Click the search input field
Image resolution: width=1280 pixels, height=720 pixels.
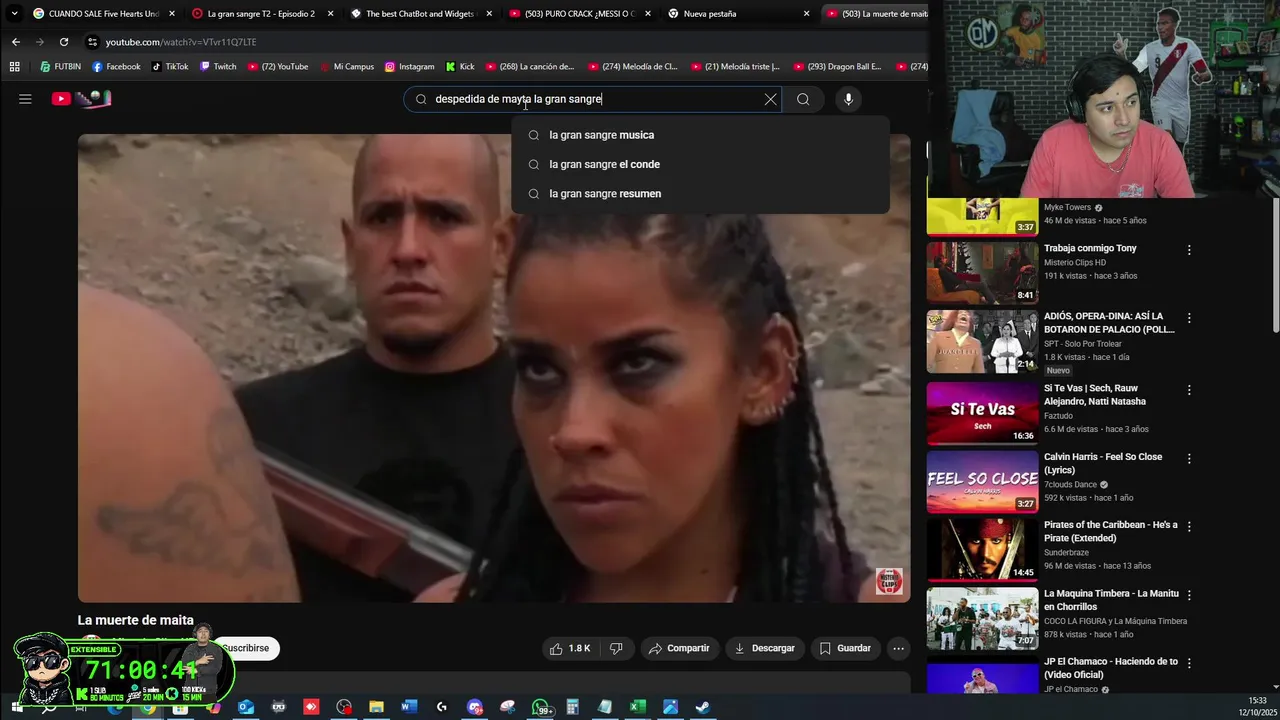pyautogui.click(x=595, y=99)
